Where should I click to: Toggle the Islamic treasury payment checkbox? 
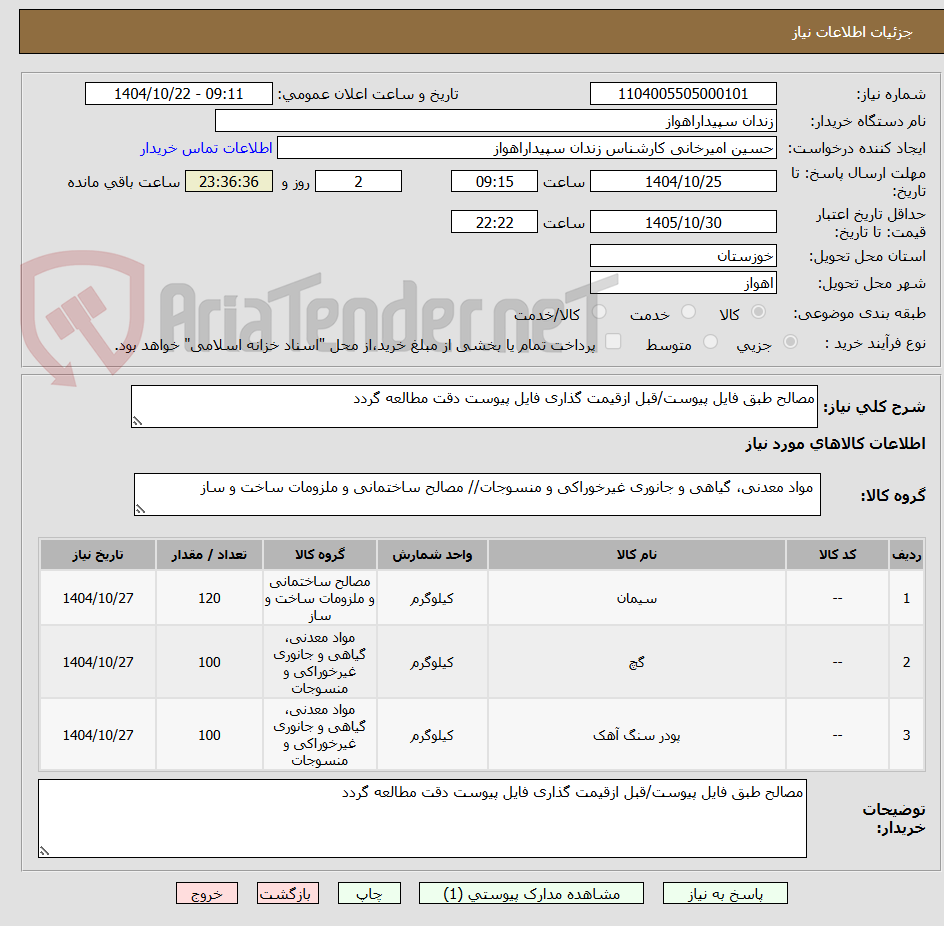[x=613, y=341]
